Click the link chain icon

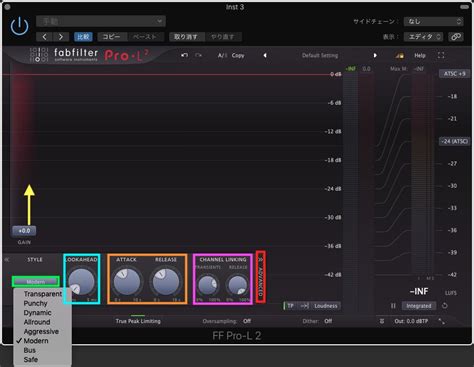[456, 37]
